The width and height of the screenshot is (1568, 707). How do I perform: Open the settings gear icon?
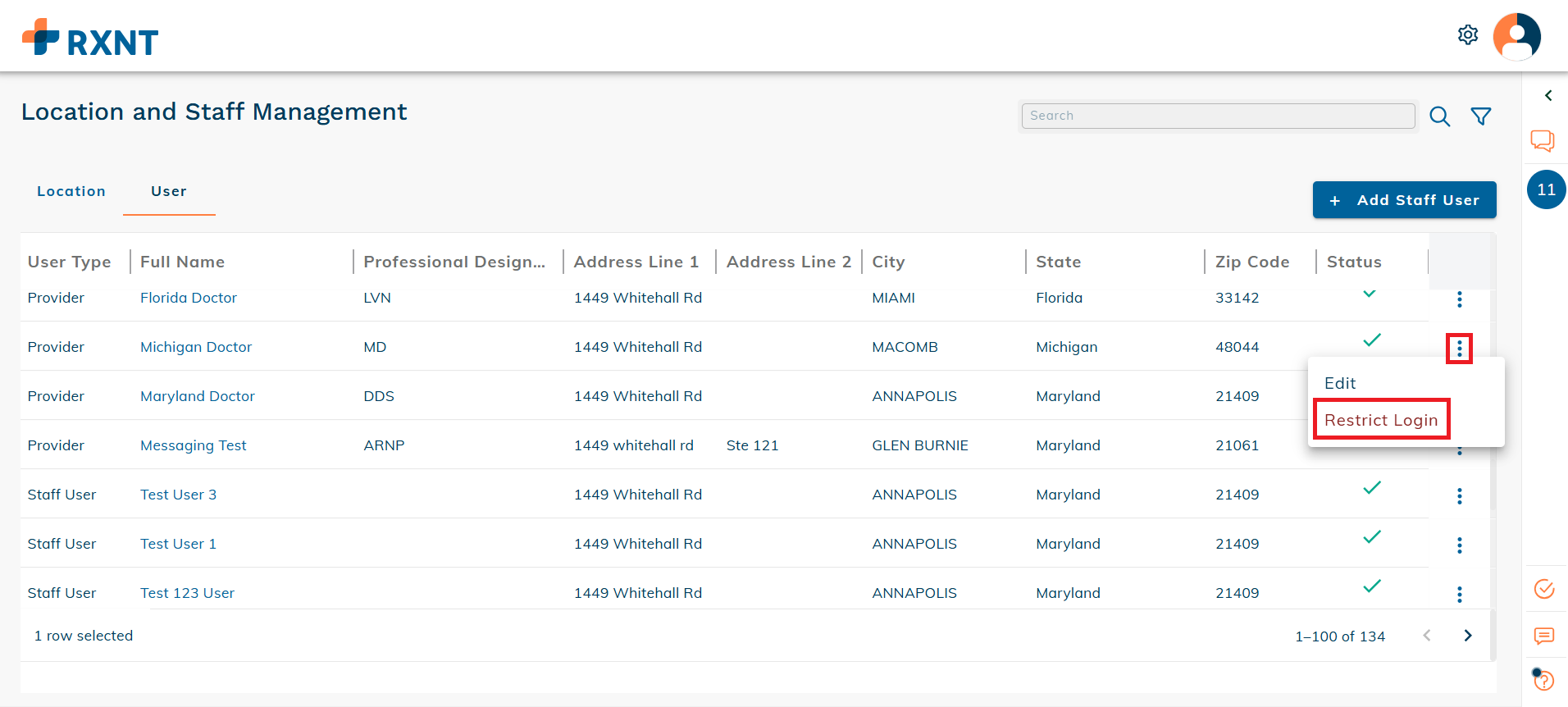pos(1468,35)
